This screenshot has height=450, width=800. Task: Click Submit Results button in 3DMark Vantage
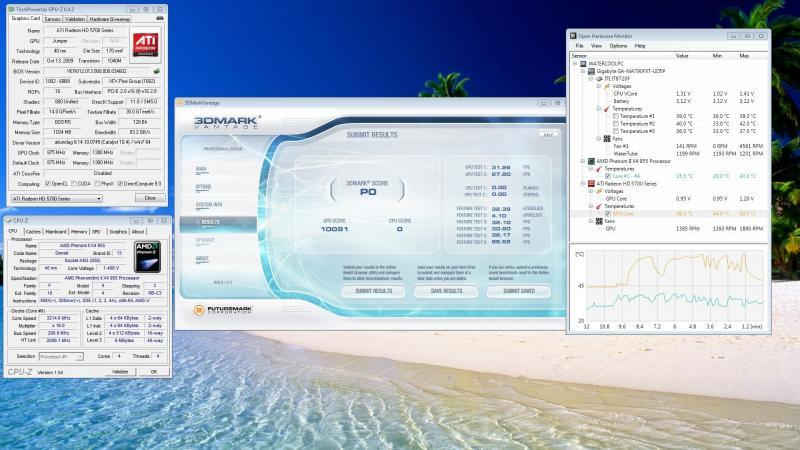click(x=373, y=291)
